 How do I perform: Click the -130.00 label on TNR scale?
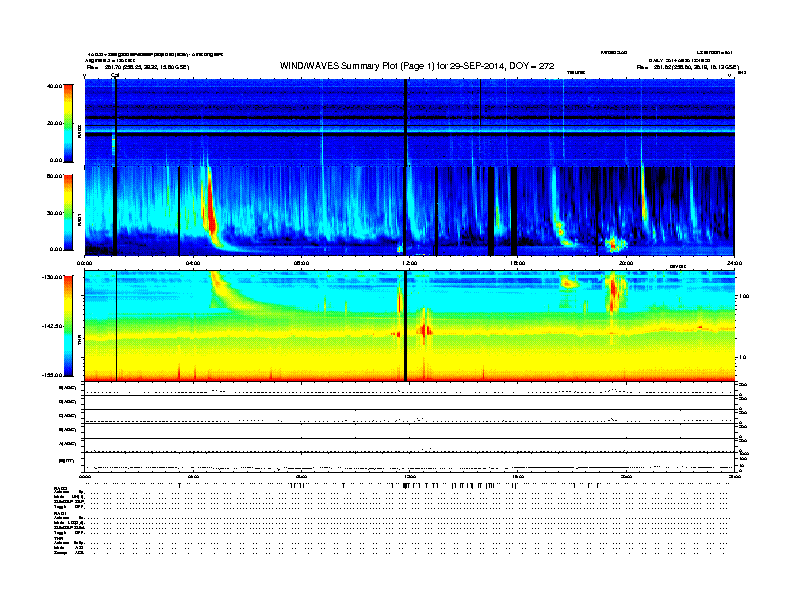(53, 277)
